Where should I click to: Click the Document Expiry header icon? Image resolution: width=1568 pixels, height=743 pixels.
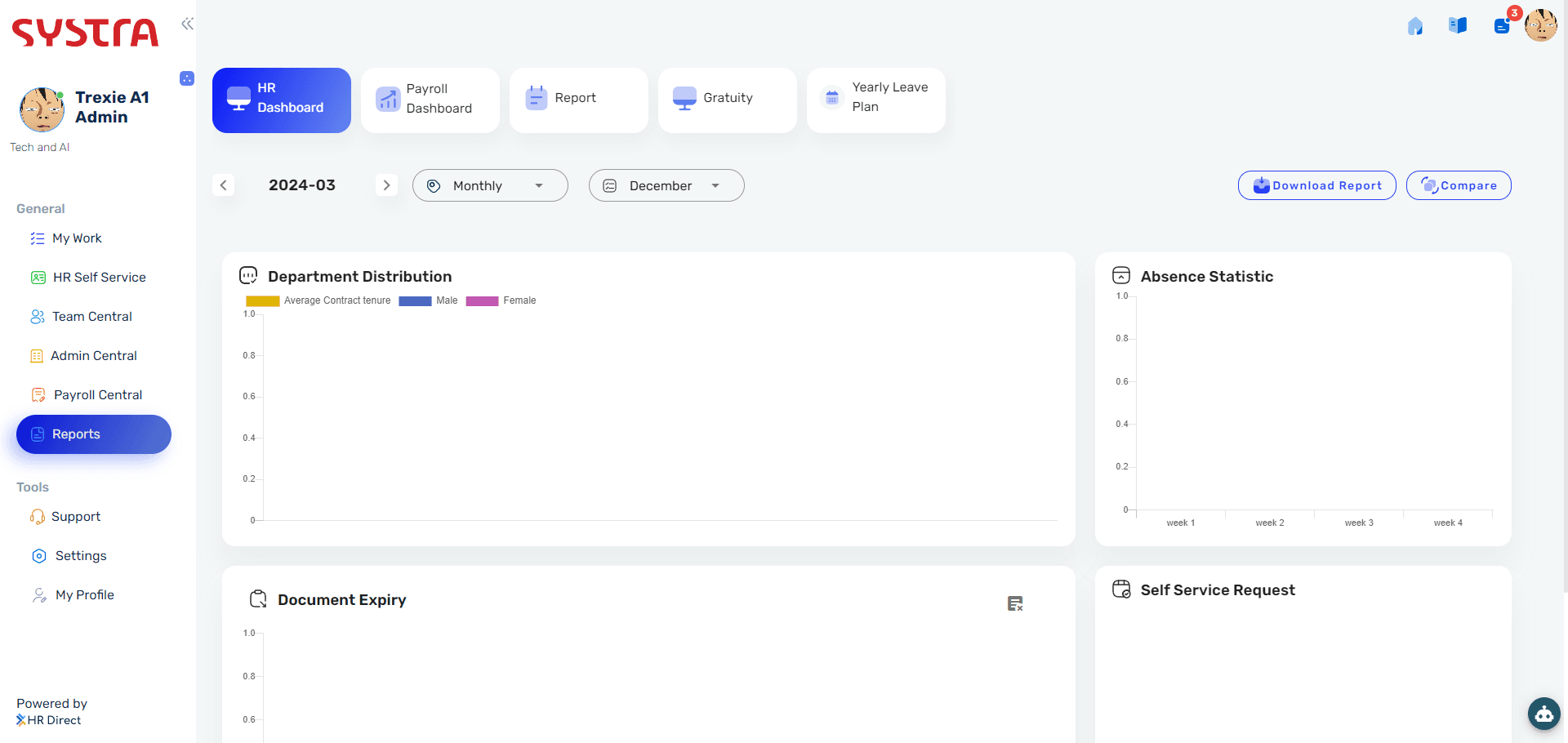[x=258, y=599]
